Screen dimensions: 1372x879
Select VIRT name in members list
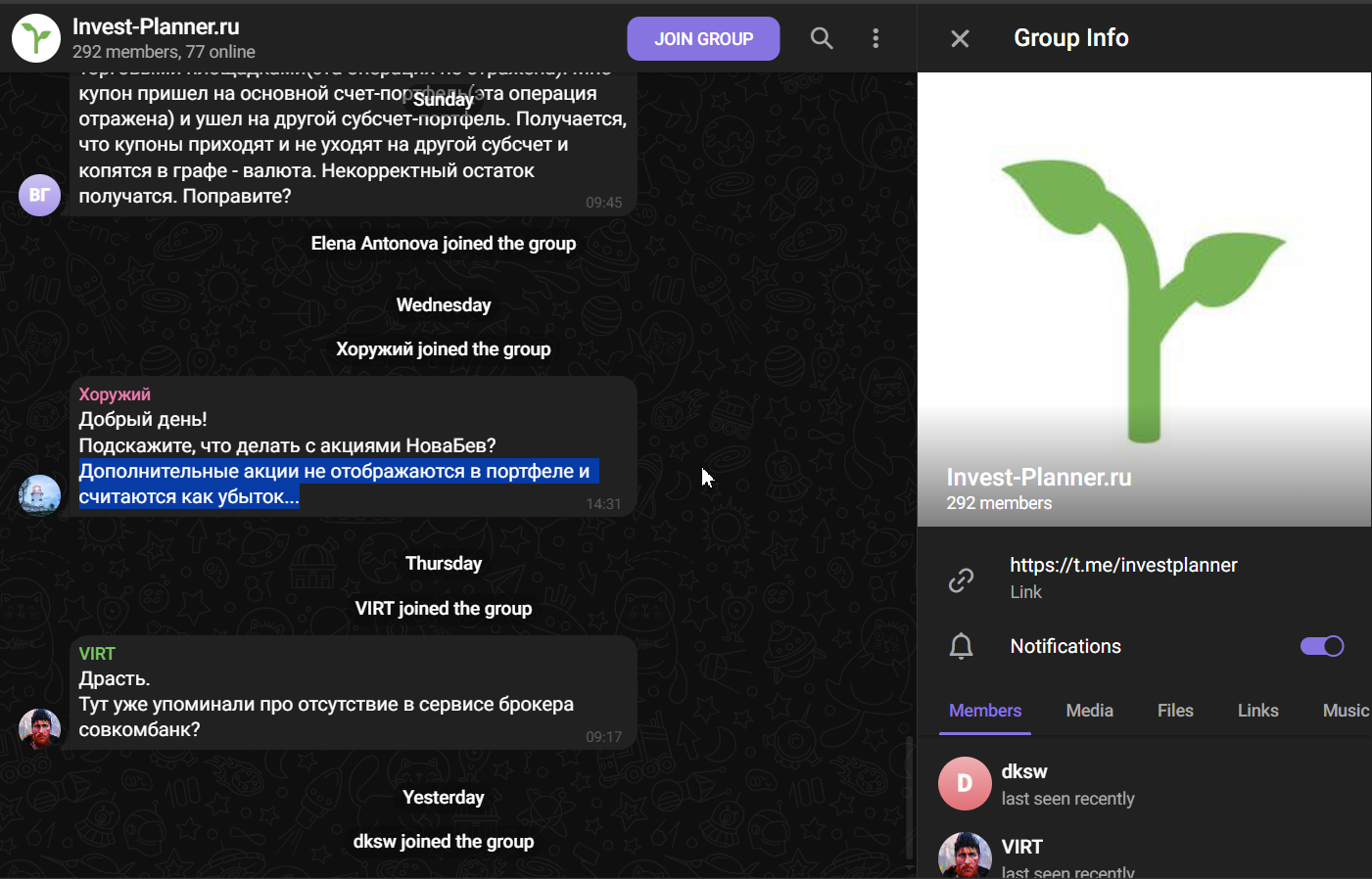coord(1022,847)
